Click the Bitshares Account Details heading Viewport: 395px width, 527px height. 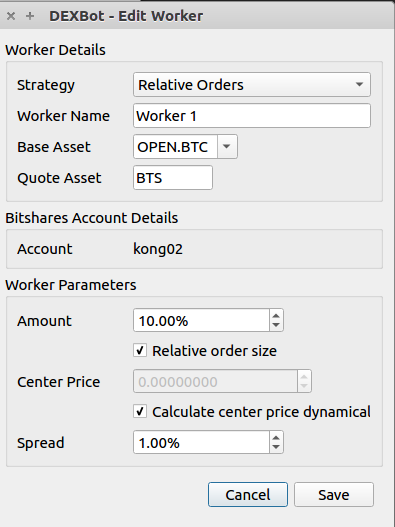pyautogui.click(x=91, y=218)
